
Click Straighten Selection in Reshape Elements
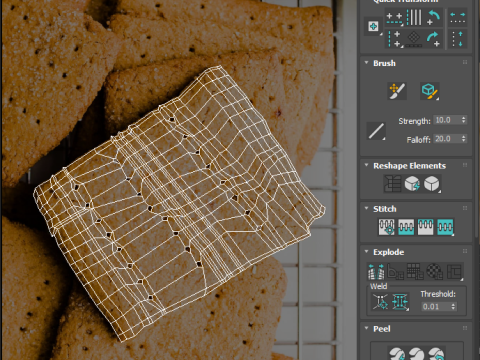click(393, 184)
